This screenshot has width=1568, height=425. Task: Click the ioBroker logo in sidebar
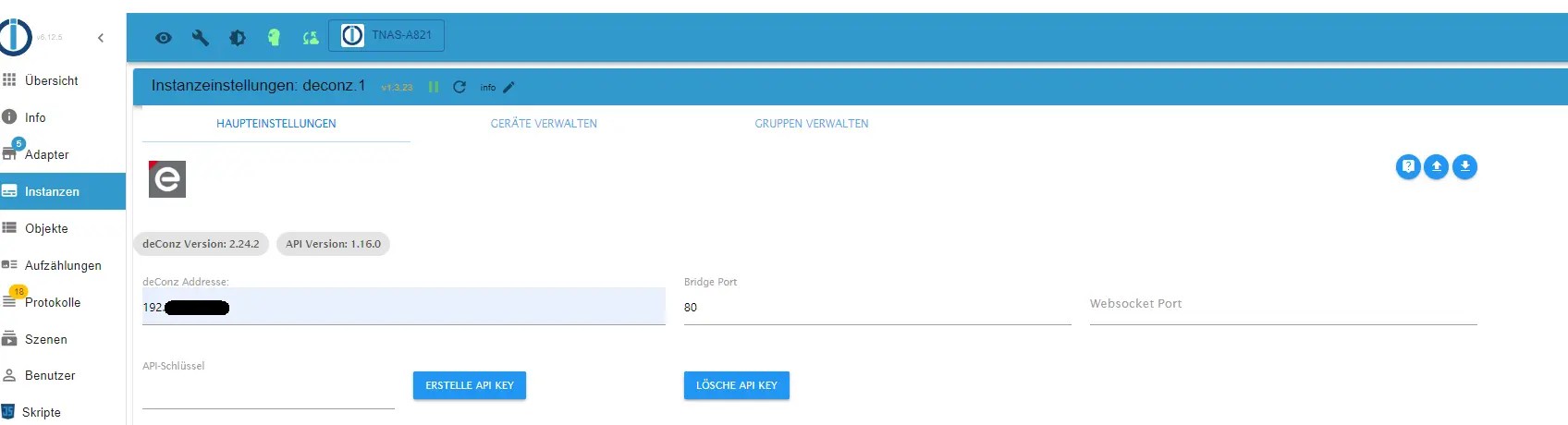point(15,37)
